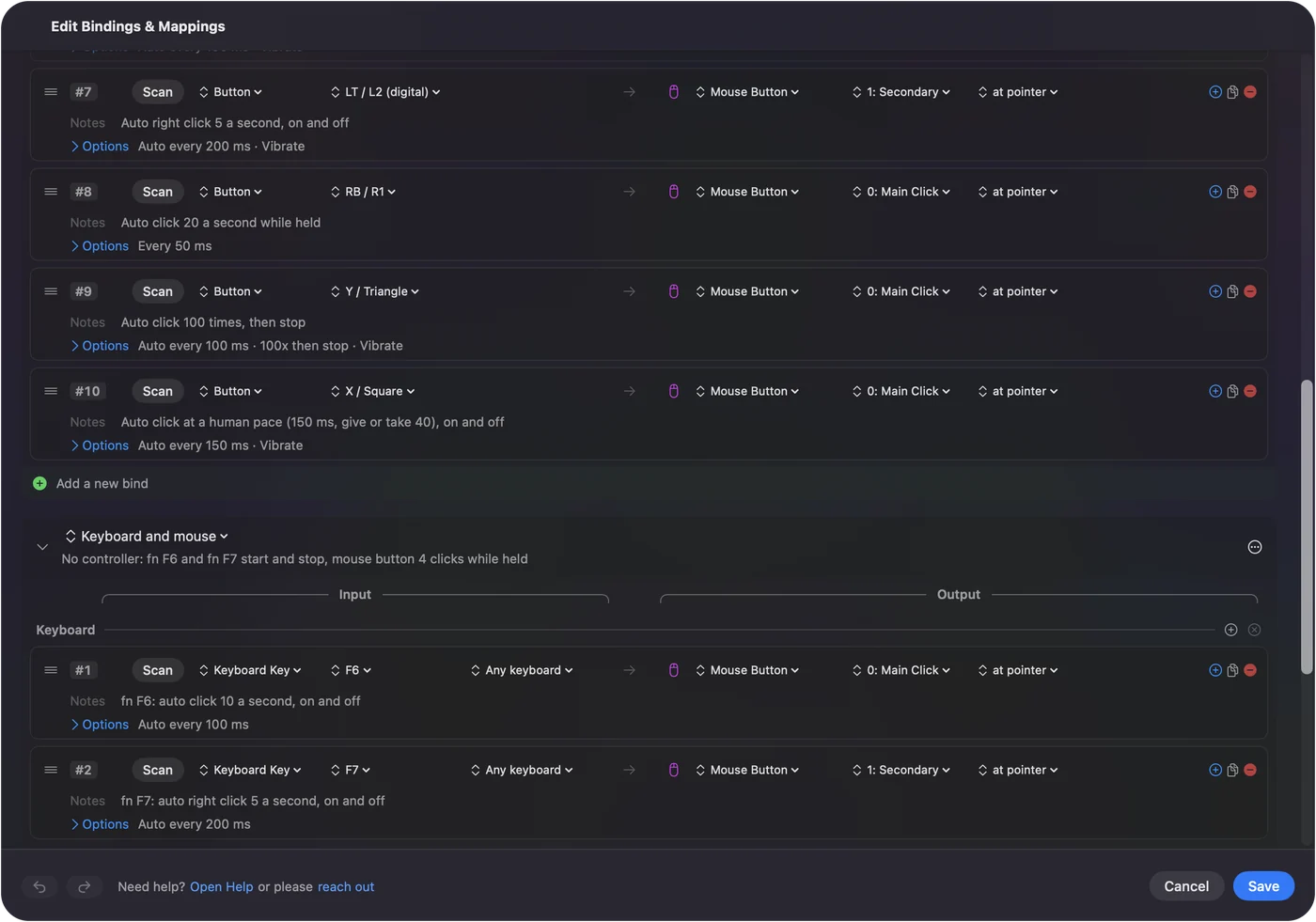Cancel editing bindings
This screenshot has width=1316, height=922.
click(x=1186, y=886)
